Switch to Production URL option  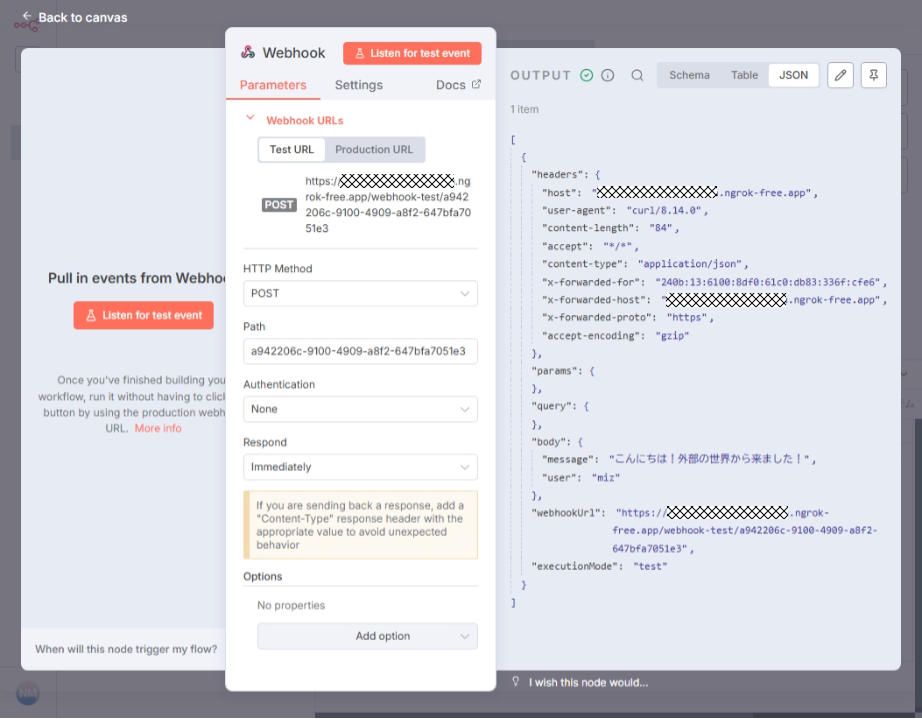coord(374,150)
